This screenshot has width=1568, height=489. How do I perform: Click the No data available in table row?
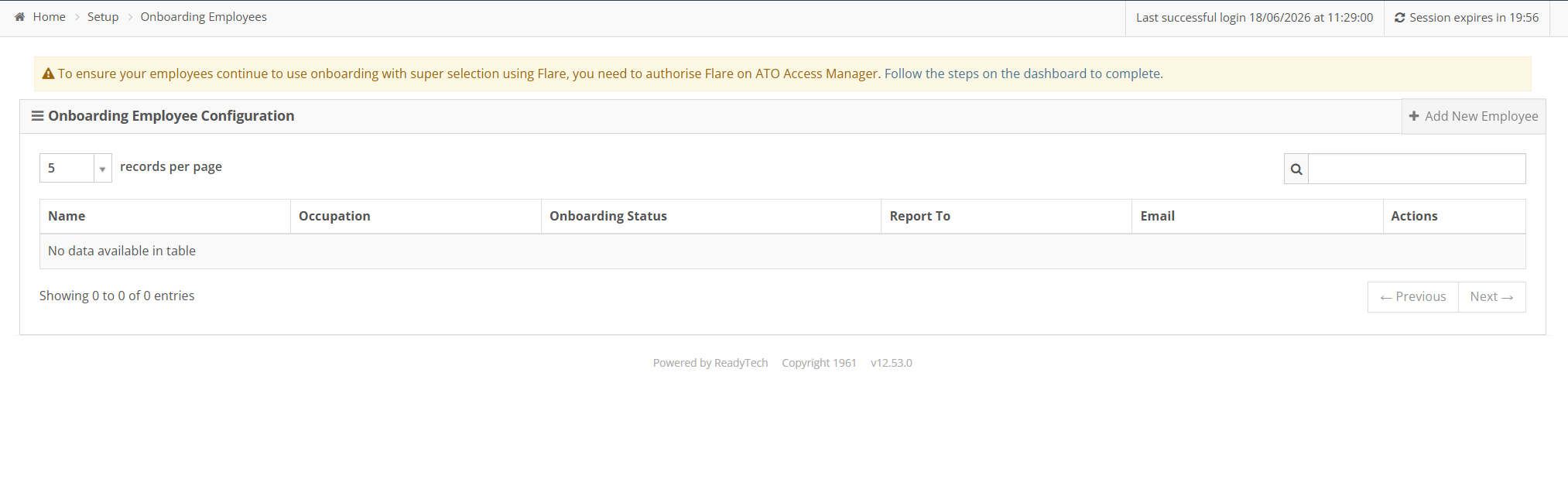click(x=782, y=251)
